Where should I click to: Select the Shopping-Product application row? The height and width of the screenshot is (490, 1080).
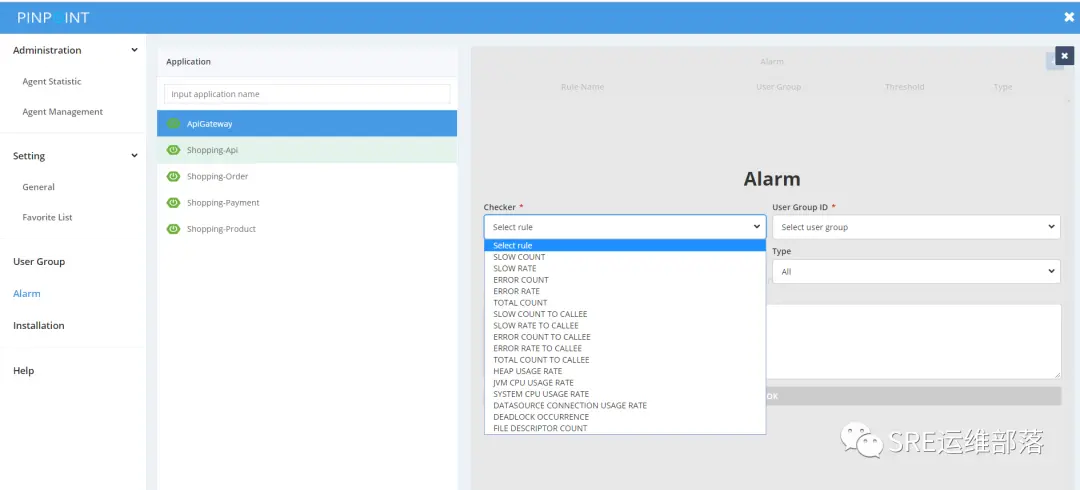click(307, 229)
